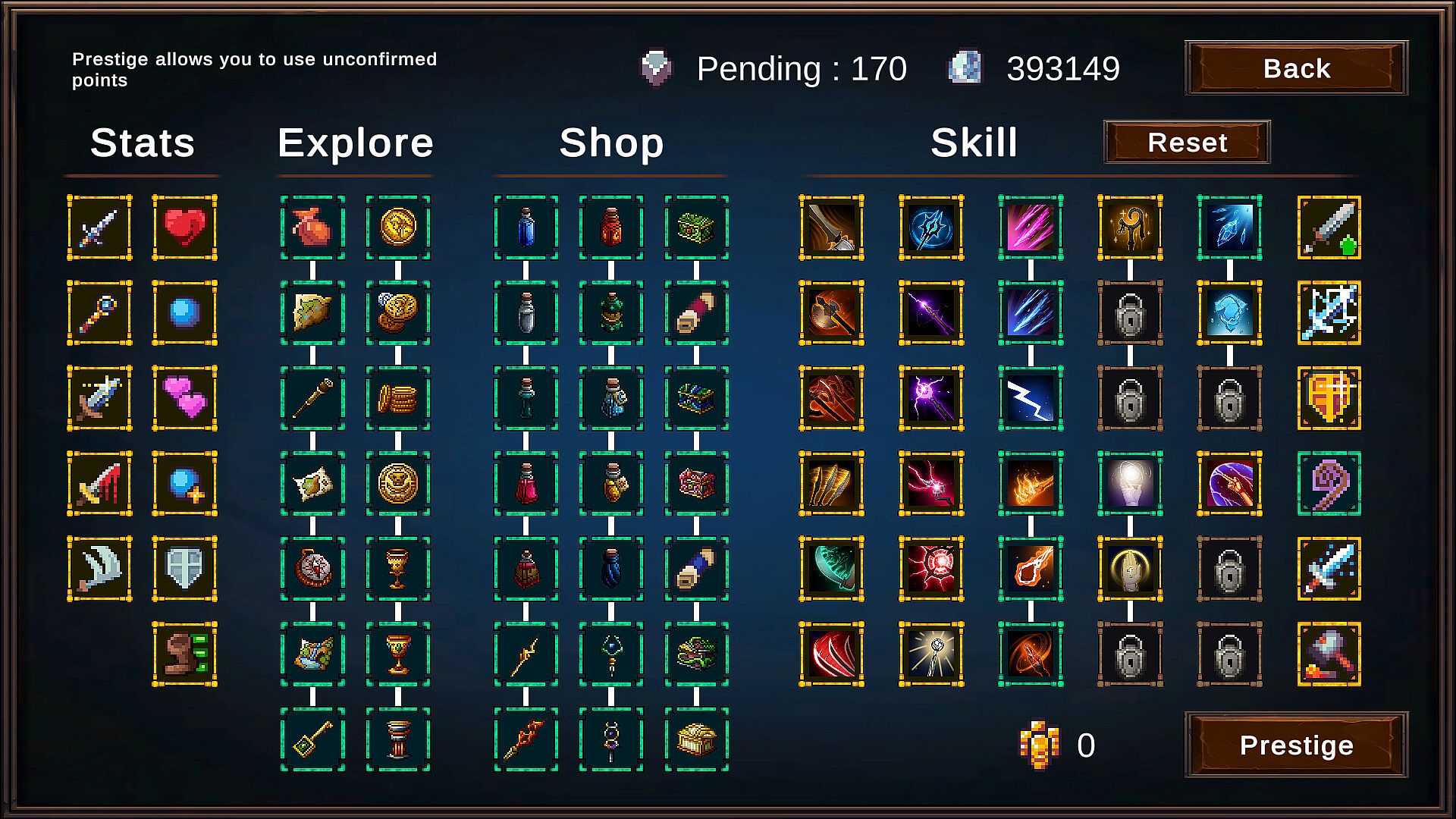Select the compass Explore upgrade
Screen dimensions: 1456x819
tap(312, 569)
